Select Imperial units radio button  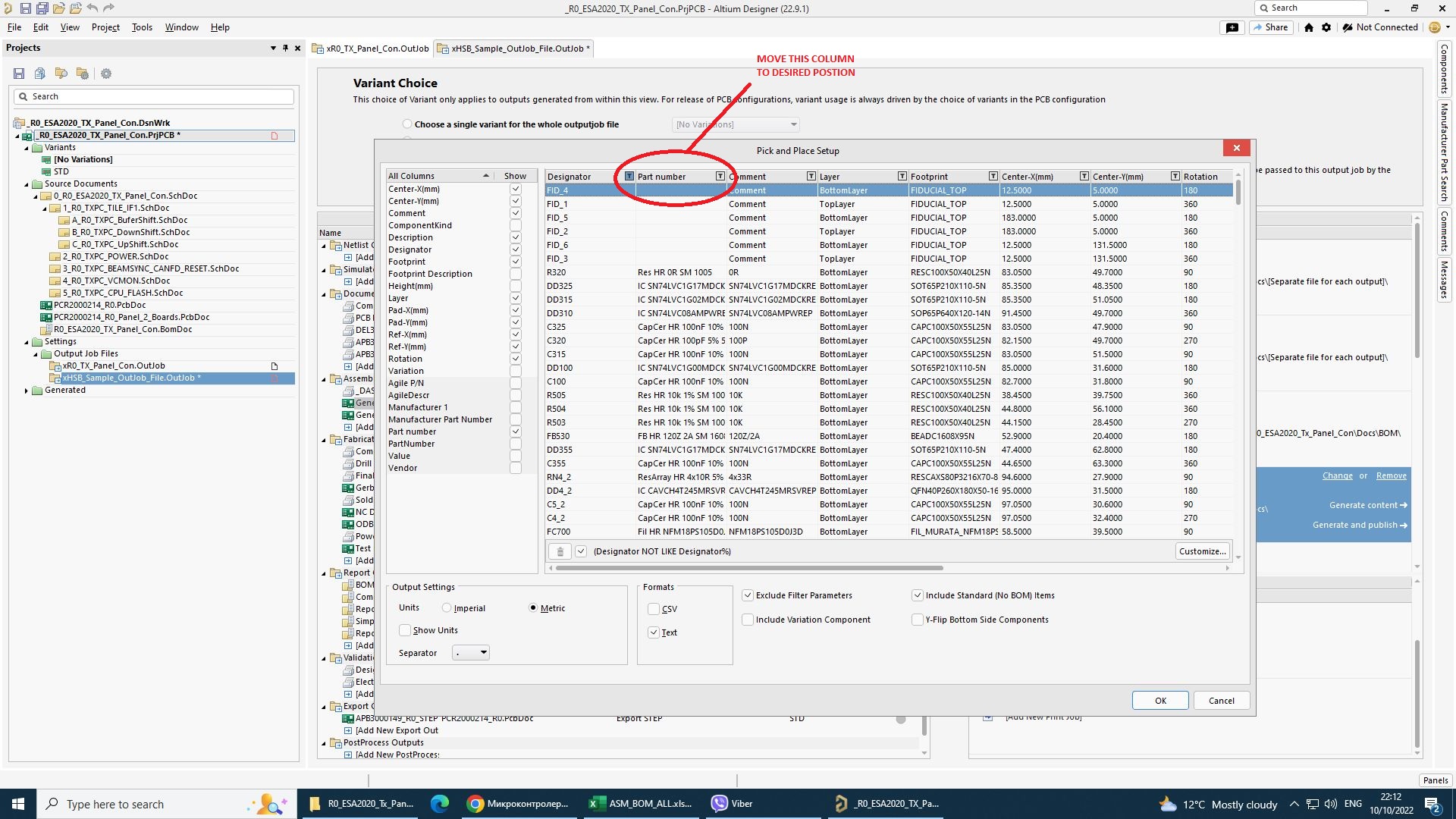coord(447,608)
